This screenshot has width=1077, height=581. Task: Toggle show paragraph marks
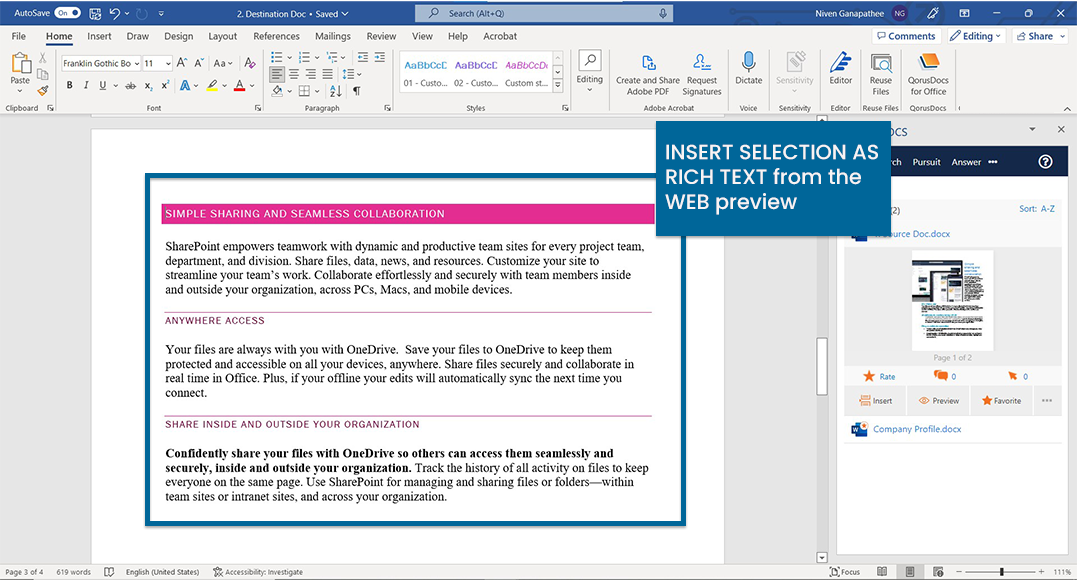[356, 90]
